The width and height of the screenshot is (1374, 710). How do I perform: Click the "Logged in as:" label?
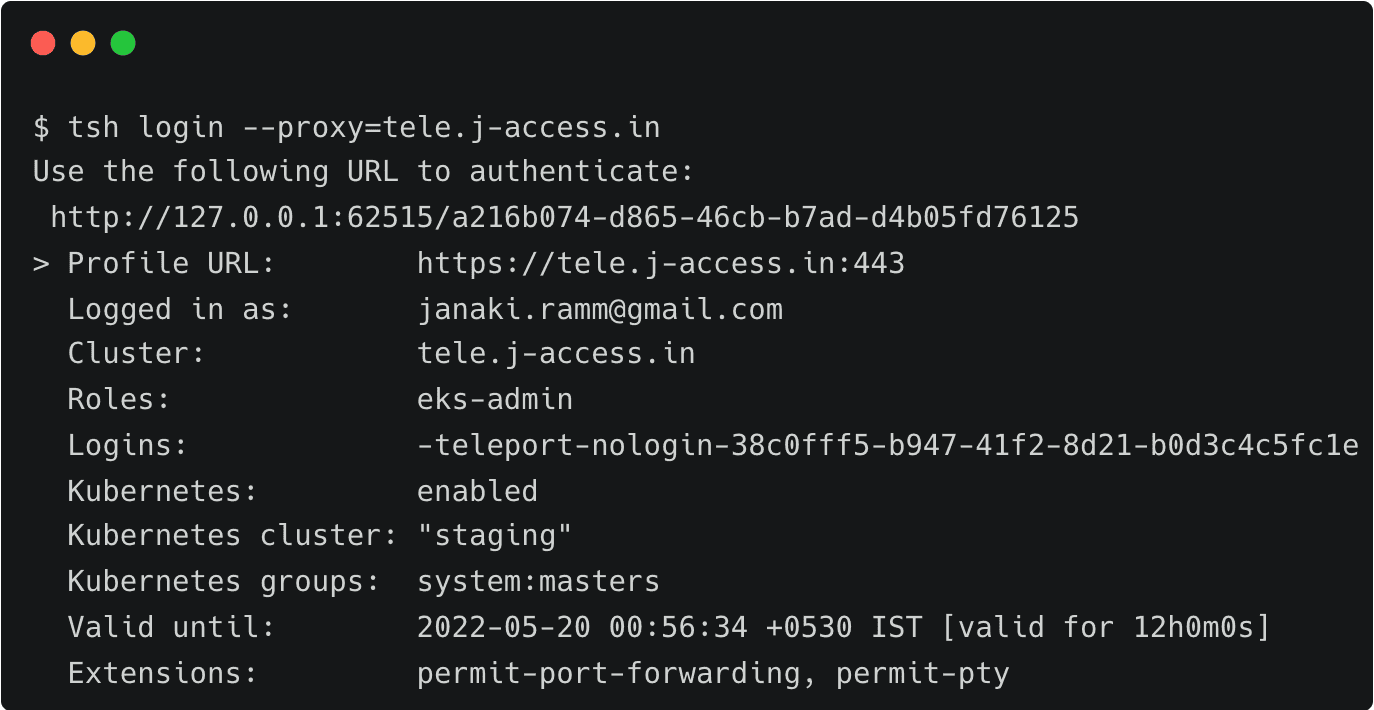point(179,310)
